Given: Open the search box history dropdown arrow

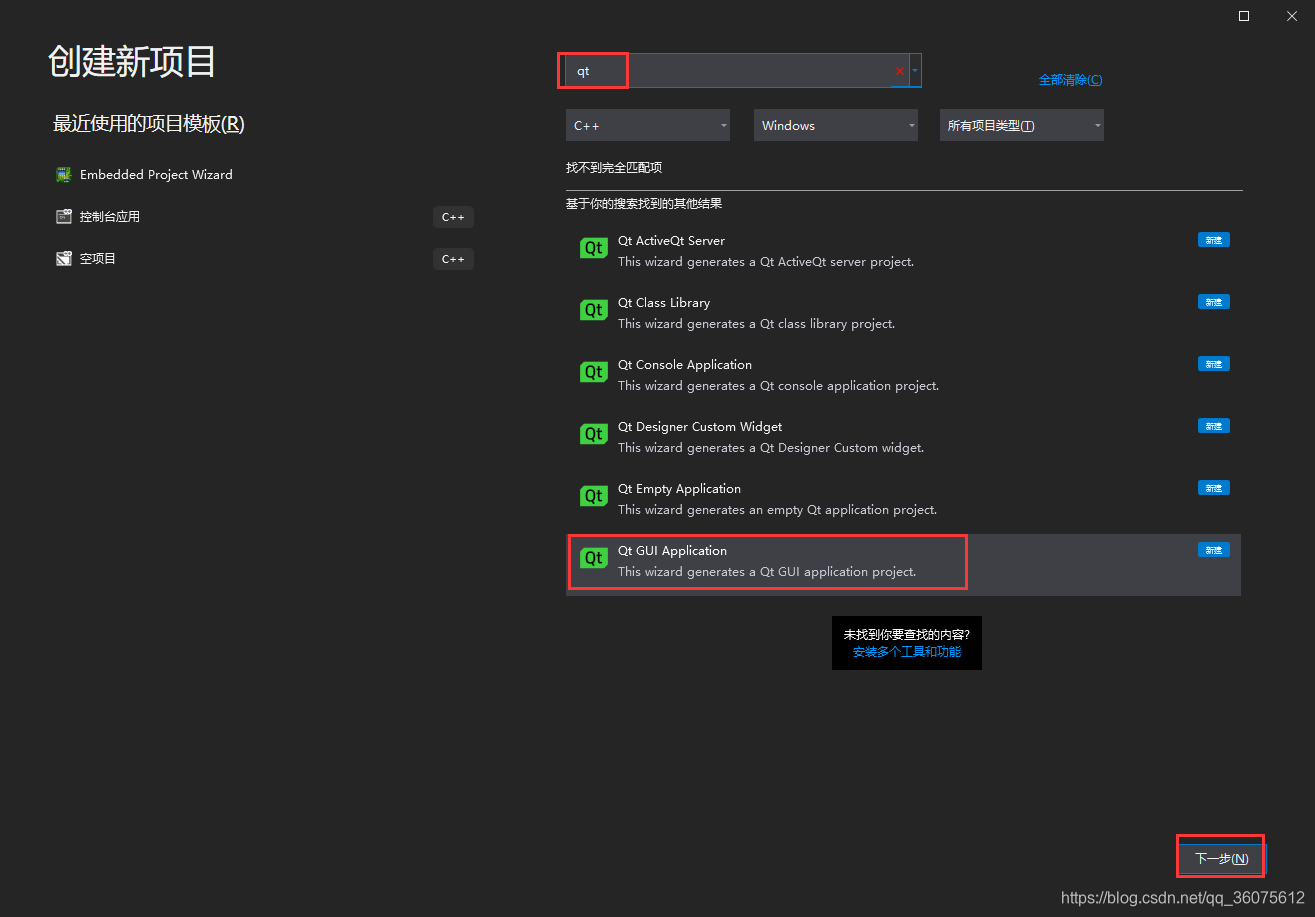Looking at the screenshot, I should click(915, 71).
